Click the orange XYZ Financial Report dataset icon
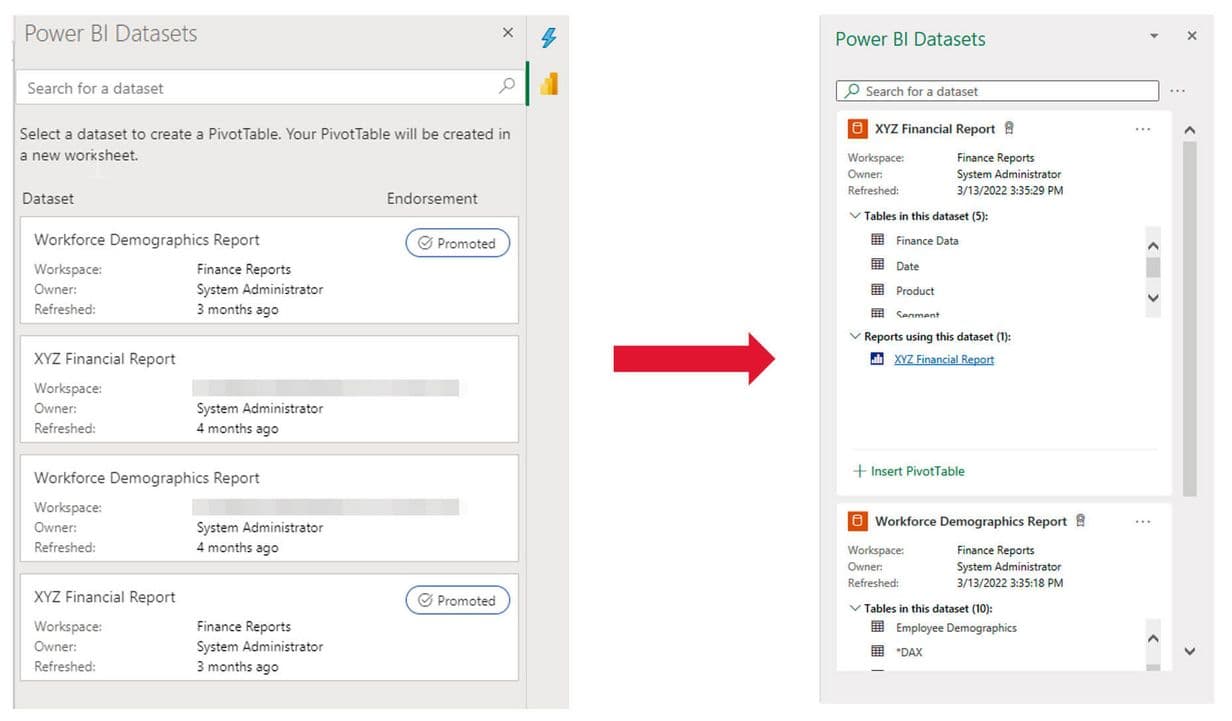Image resolution: width=1232 pixels, height=721 pixels. point(857,128)
